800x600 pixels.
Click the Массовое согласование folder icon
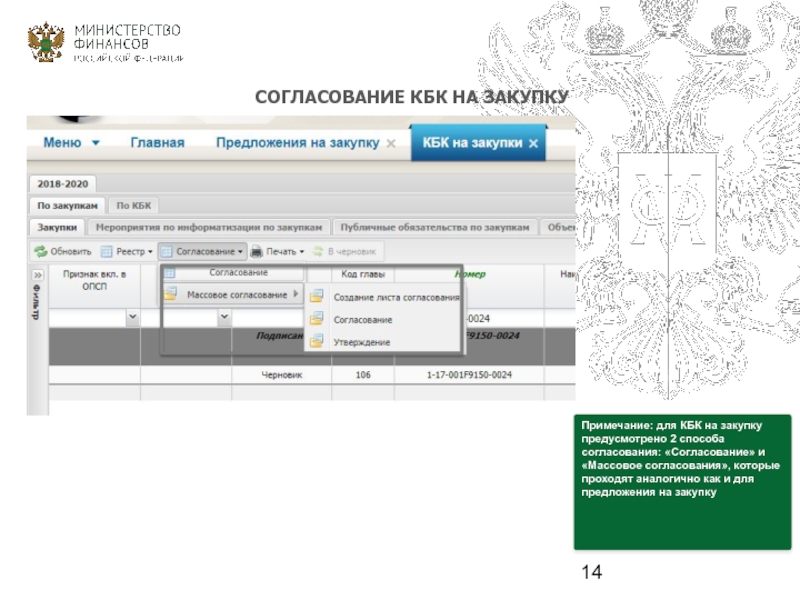coord(170,294)
